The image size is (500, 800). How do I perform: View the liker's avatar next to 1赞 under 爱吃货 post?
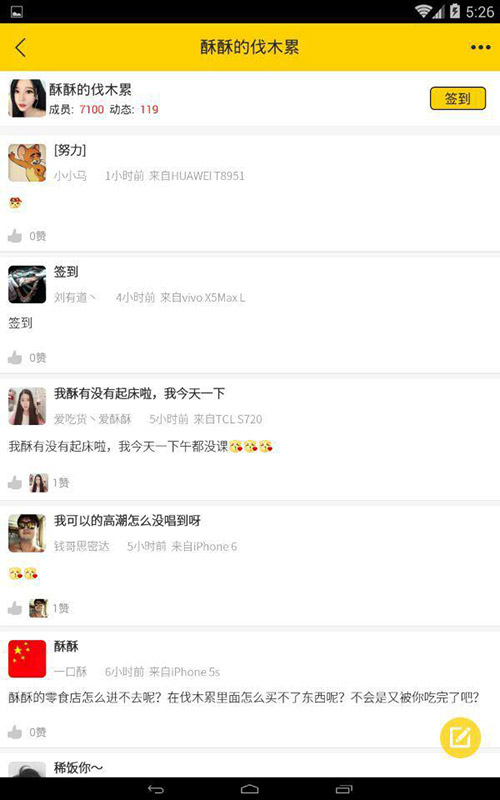point(38,482)
